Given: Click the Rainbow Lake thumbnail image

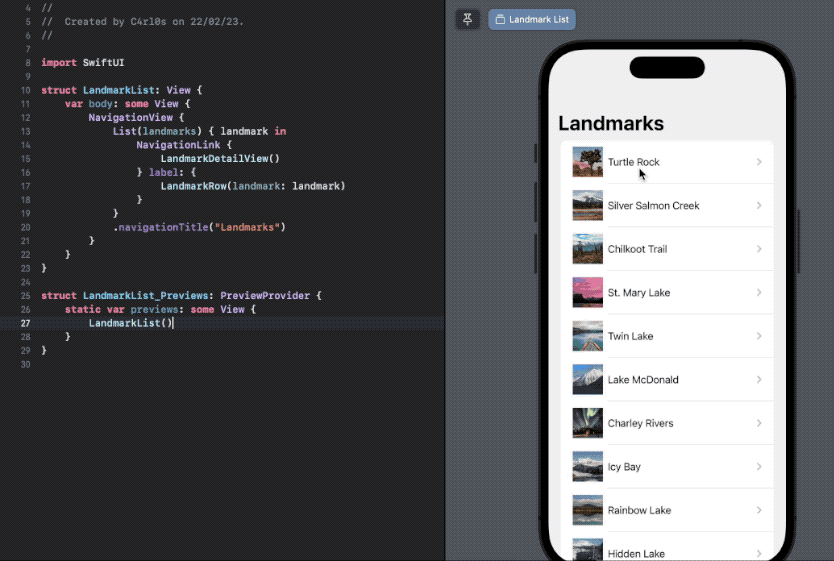Looking at the screenshot, I should pyautogui.click(x=588, y=511).
